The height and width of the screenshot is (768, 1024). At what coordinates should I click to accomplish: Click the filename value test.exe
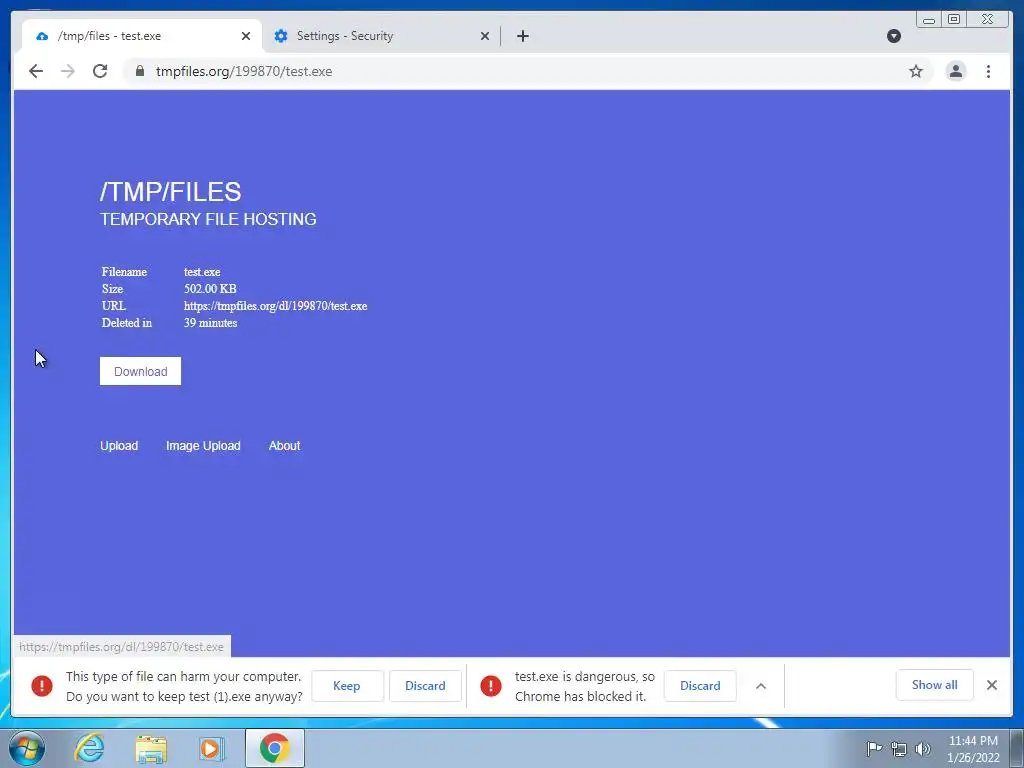point(202,272)
